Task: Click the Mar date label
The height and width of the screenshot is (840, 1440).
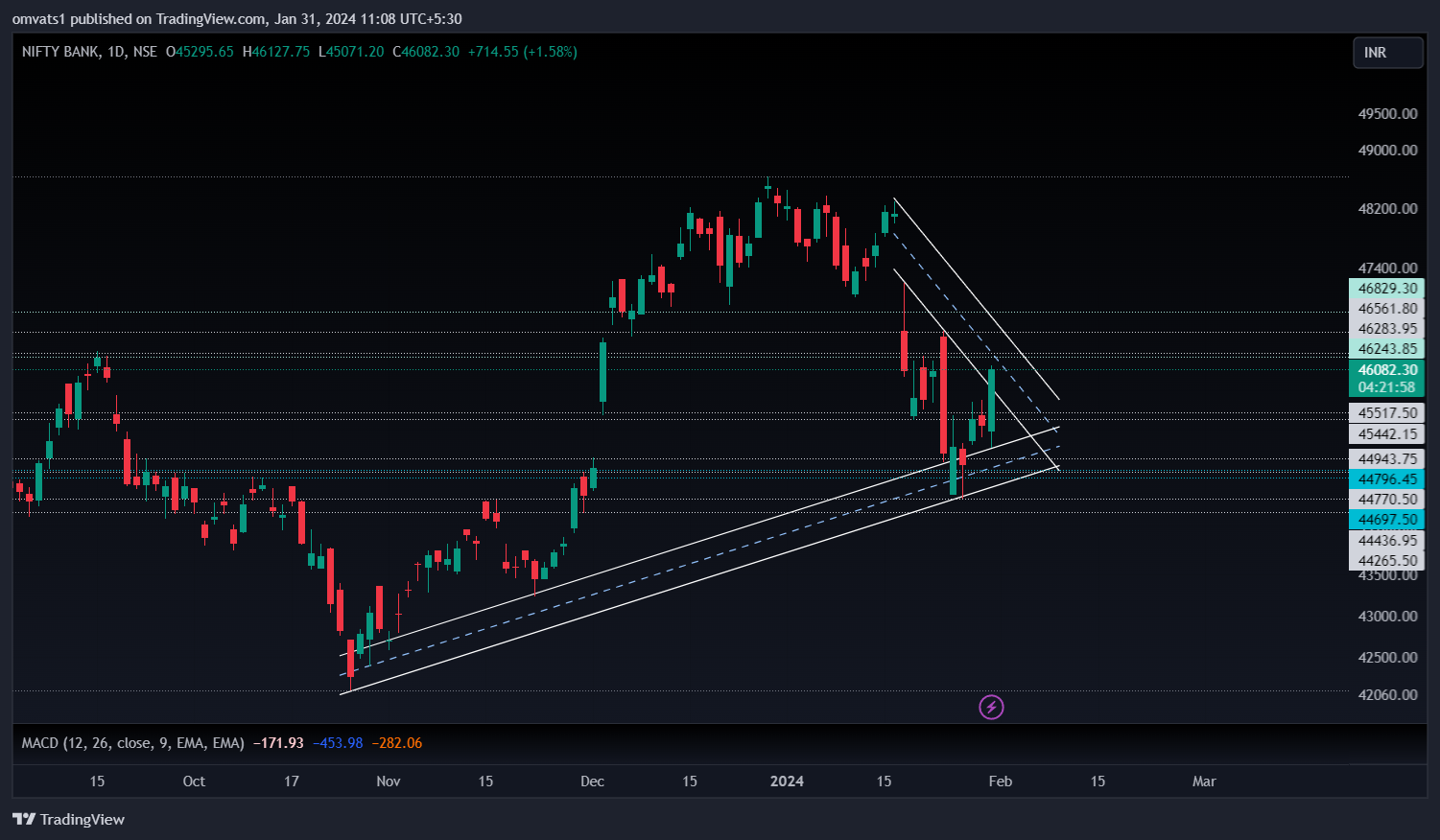Action: point(1204,782)
